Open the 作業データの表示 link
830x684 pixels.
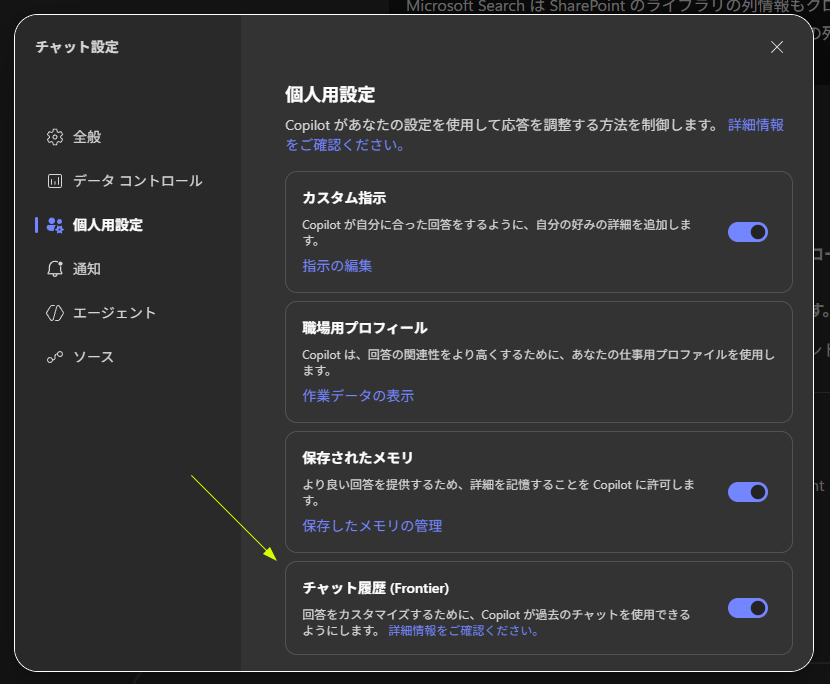(358, 396)
